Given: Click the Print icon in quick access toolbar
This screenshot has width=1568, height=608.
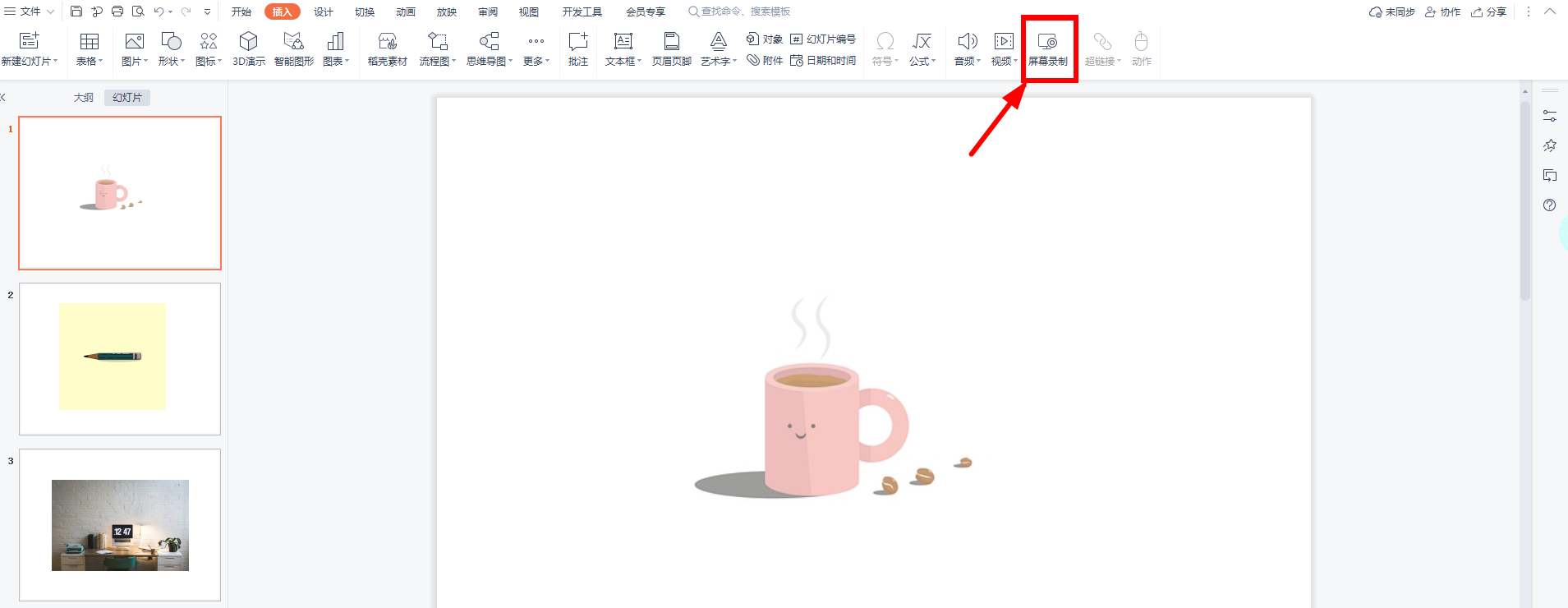Looking at the screenshot, I should click(117, 12).
